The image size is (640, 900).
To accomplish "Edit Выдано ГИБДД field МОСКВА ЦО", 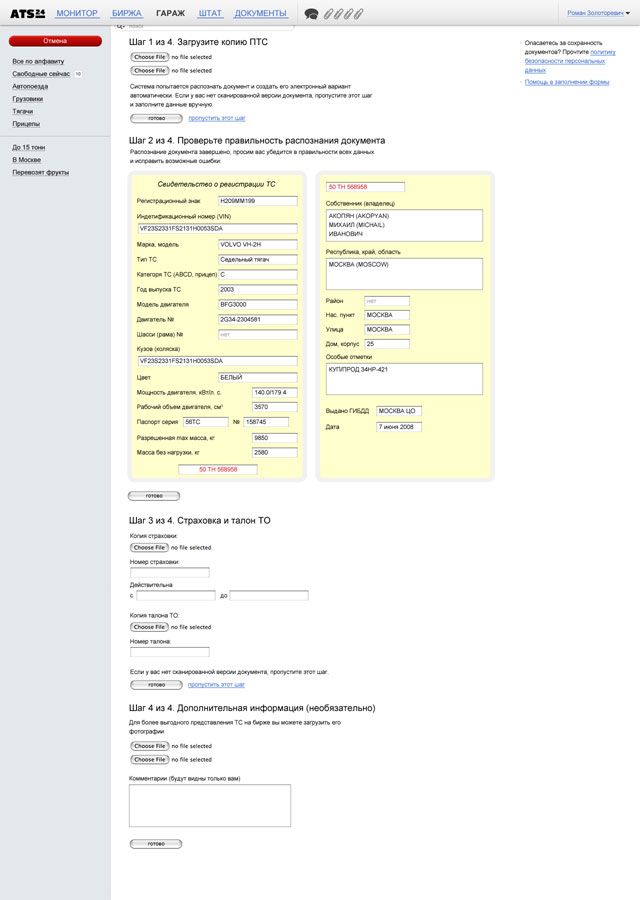I will click(399, 411).
